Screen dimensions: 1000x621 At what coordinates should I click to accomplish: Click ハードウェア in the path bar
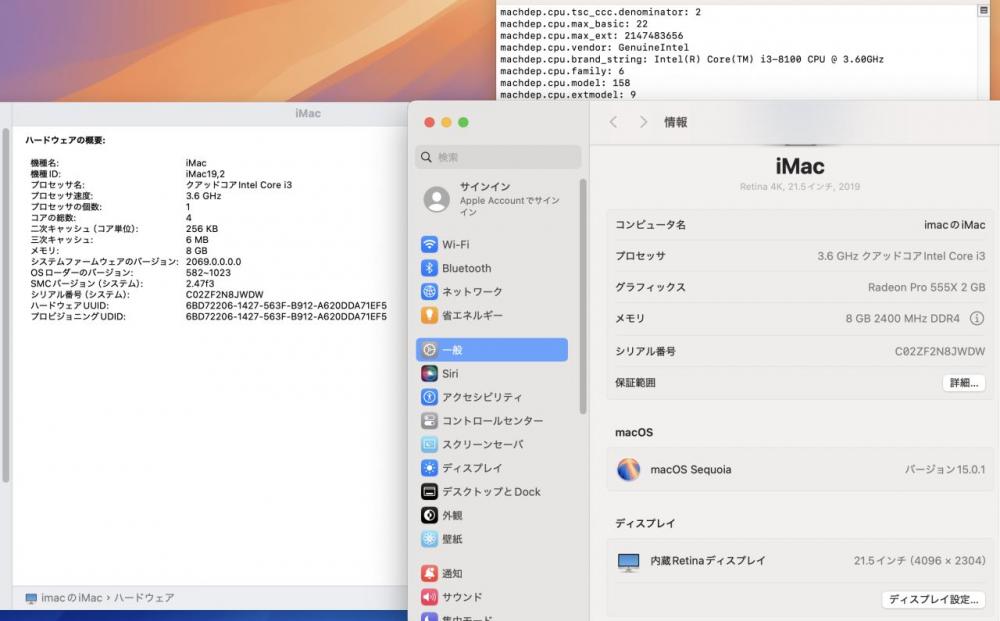(x=144, y=598)
